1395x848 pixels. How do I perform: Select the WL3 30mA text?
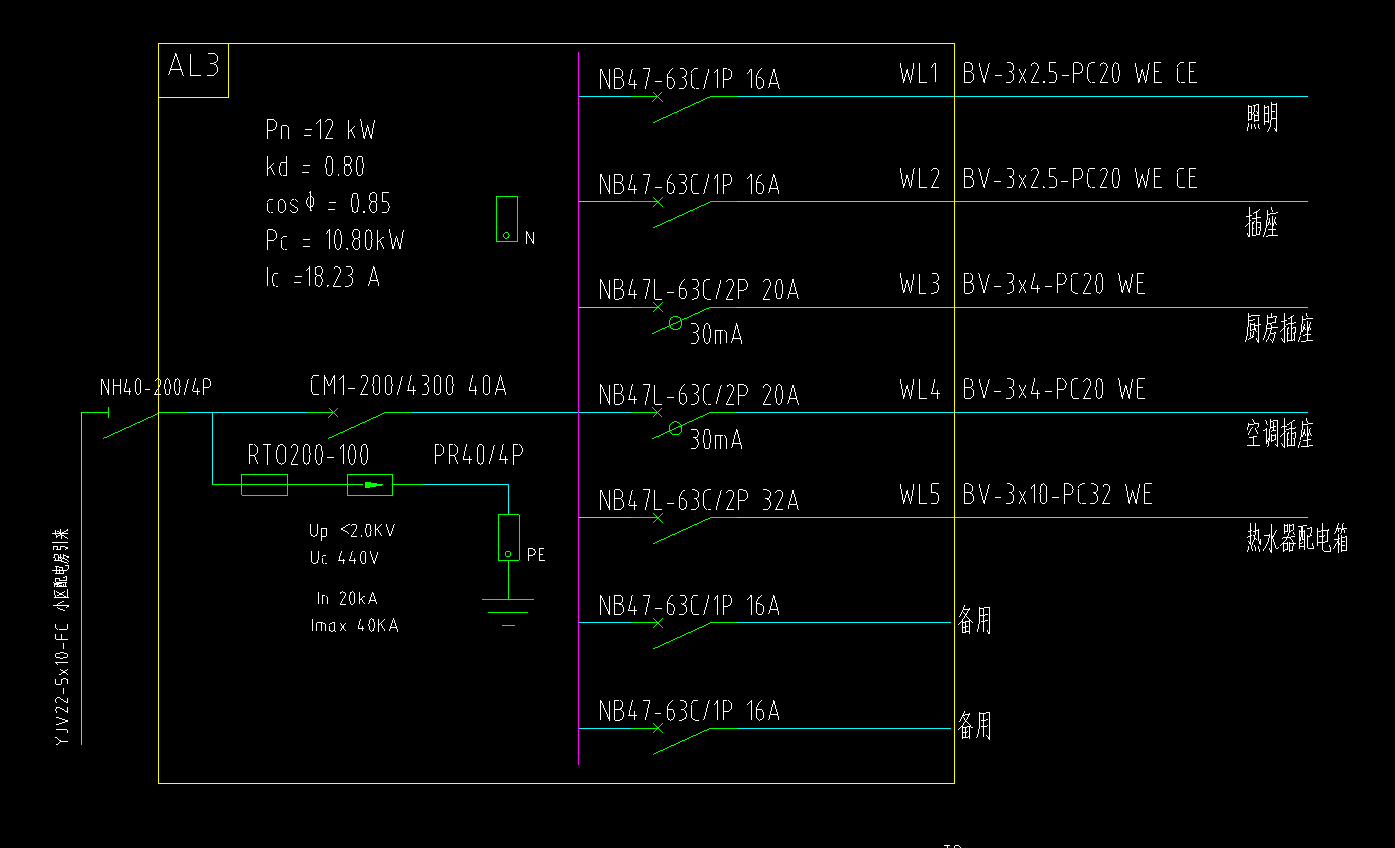(716, 335)
